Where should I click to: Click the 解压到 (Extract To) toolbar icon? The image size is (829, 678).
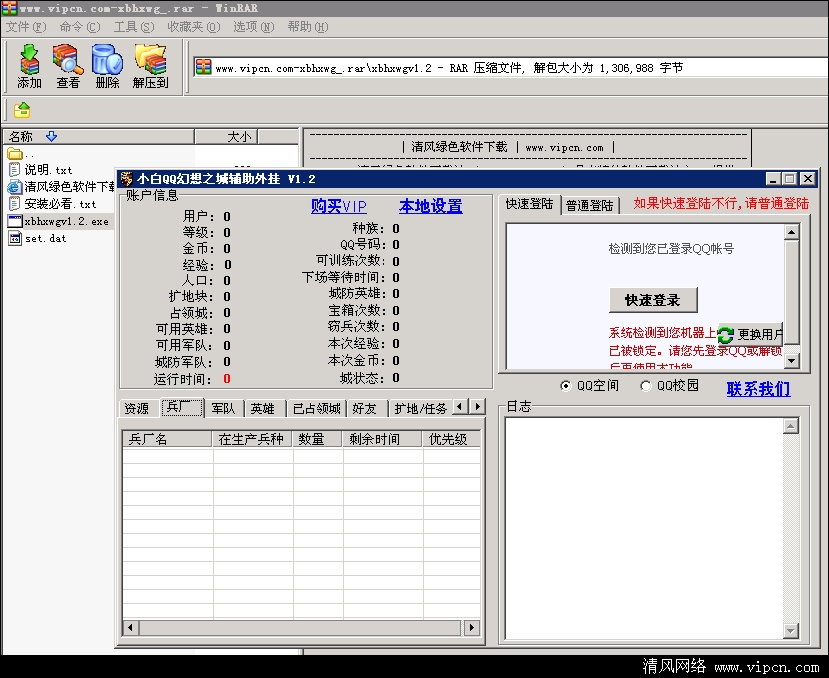coord(150,66)
